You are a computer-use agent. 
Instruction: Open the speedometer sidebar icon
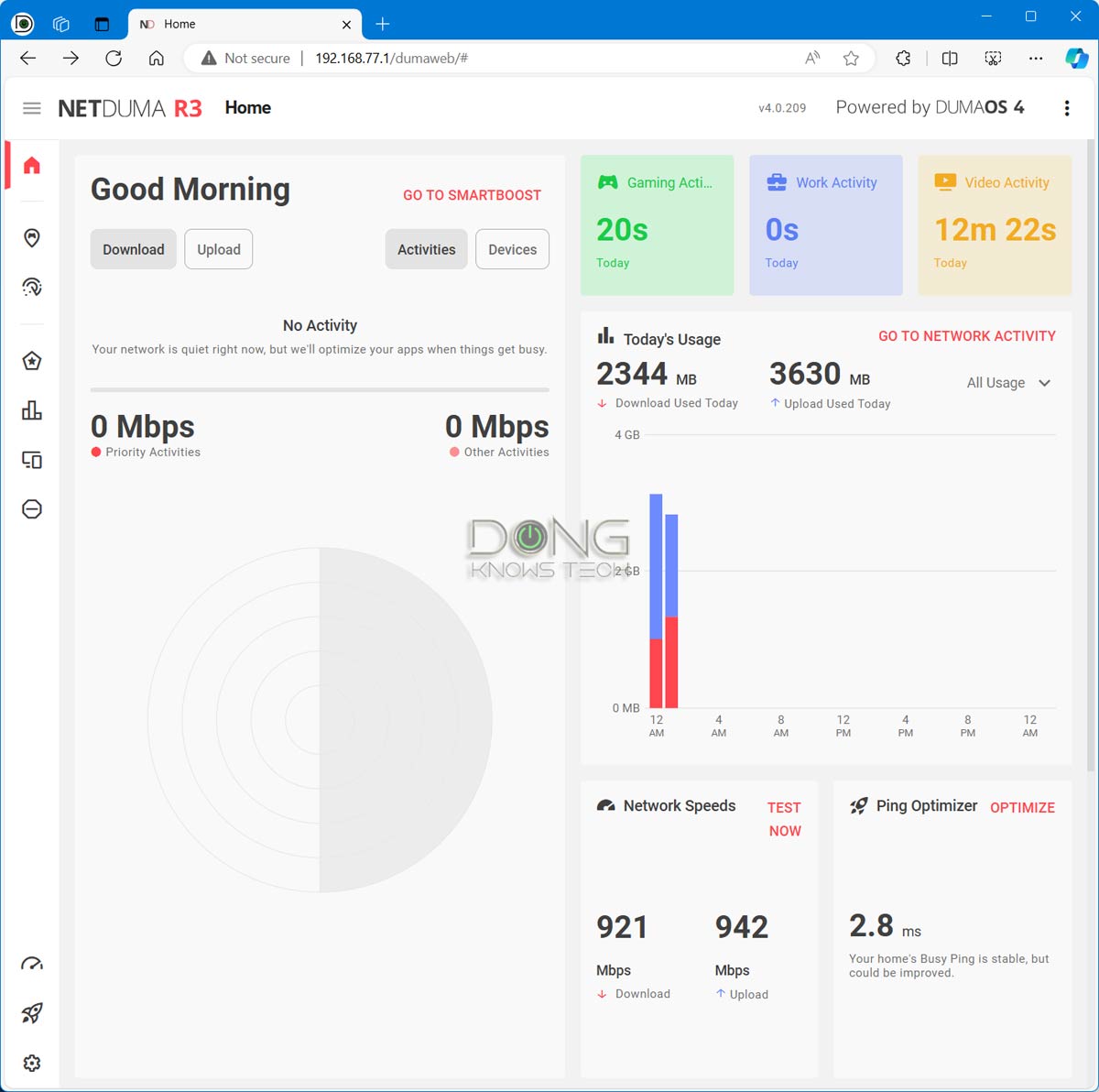pos(32,964)
